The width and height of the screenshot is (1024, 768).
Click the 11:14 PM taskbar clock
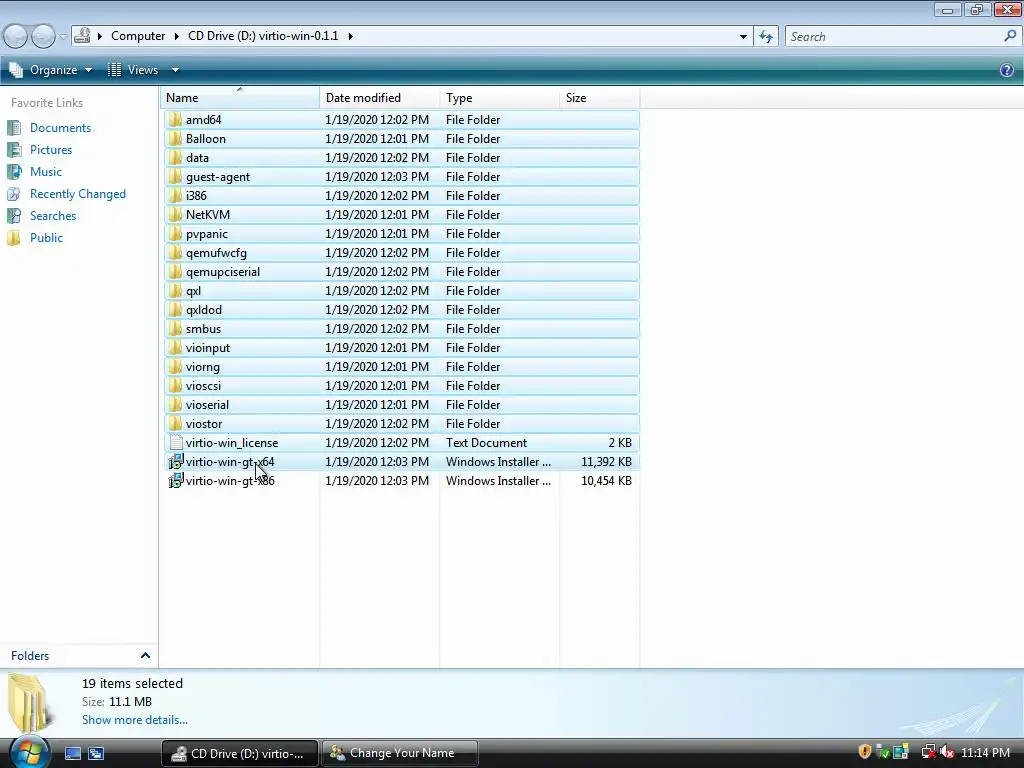tap(985, 753)
